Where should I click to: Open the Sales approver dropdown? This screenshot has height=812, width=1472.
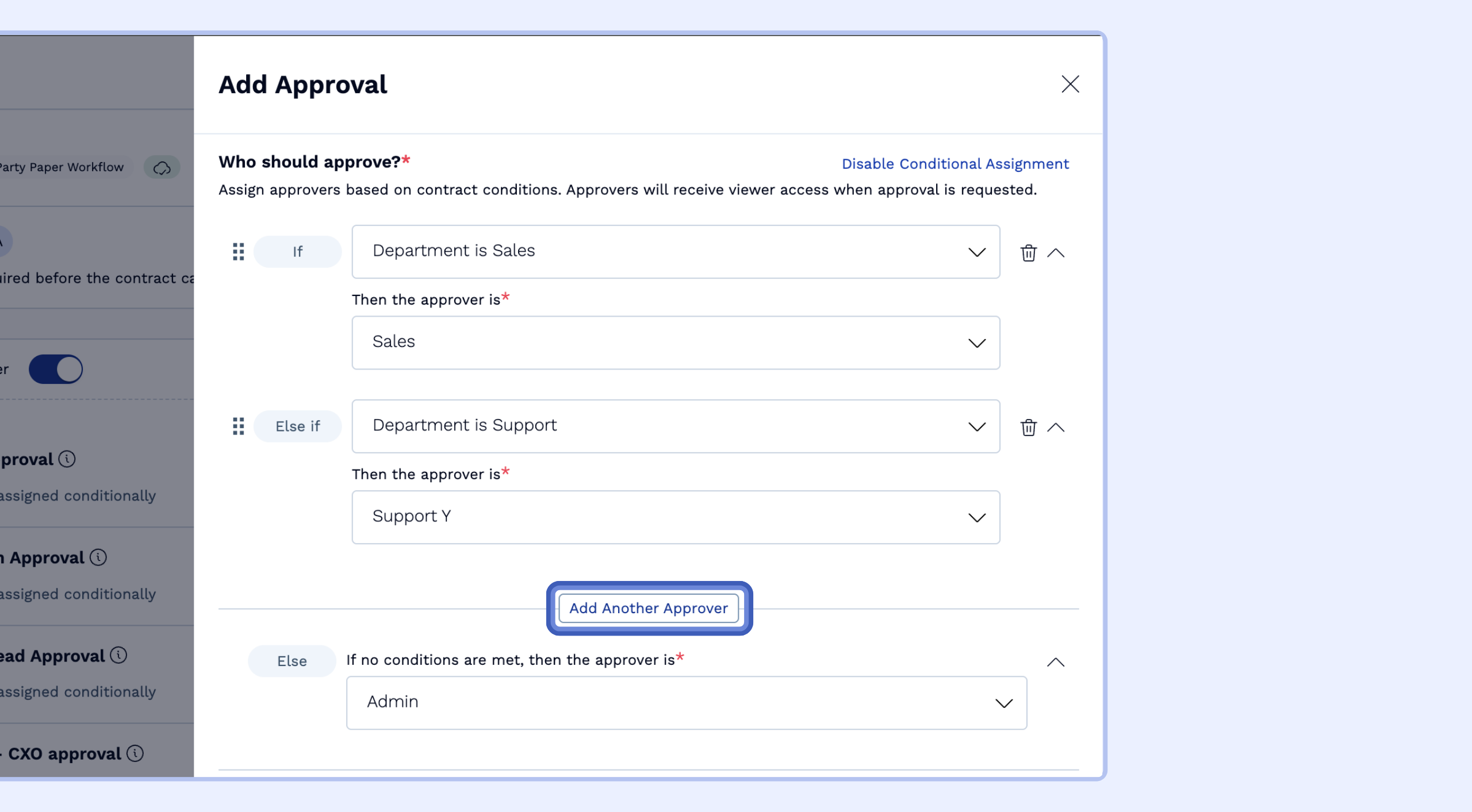click(976, 343)
